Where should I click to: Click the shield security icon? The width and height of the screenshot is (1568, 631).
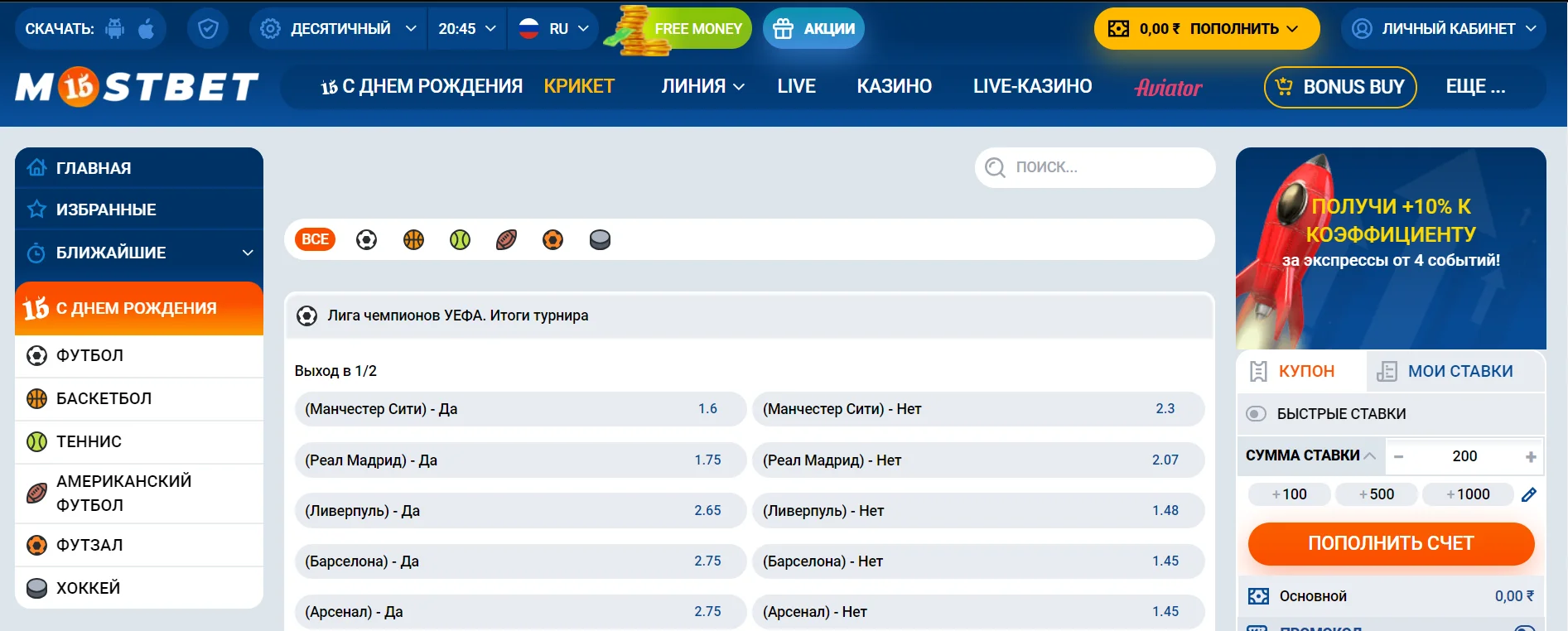click(208, 29)
